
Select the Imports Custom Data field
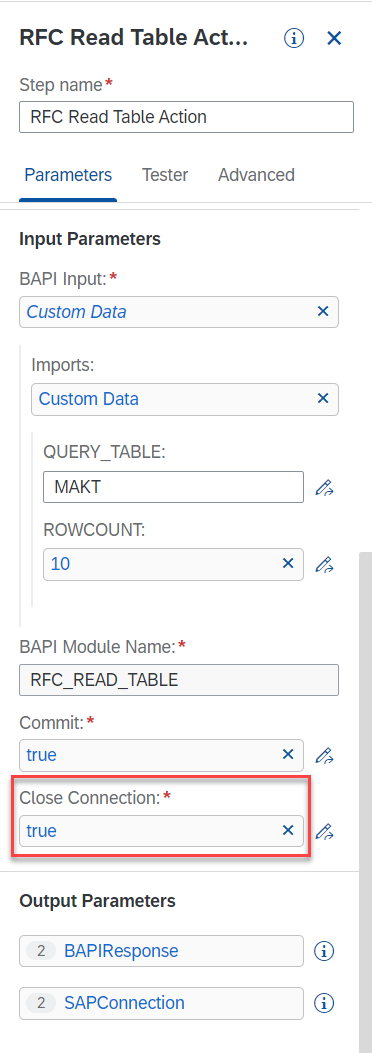click(x=185, y=399)
